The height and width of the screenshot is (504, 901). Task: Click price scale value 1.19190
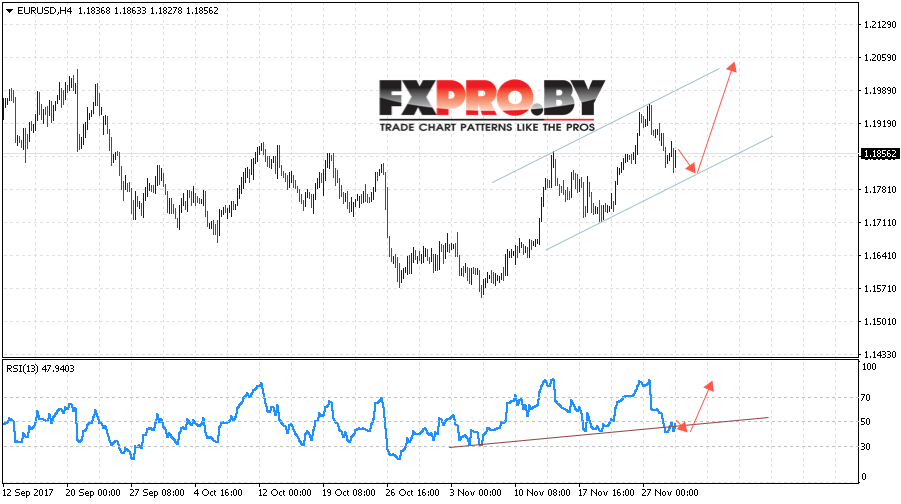tap(880, 124)
